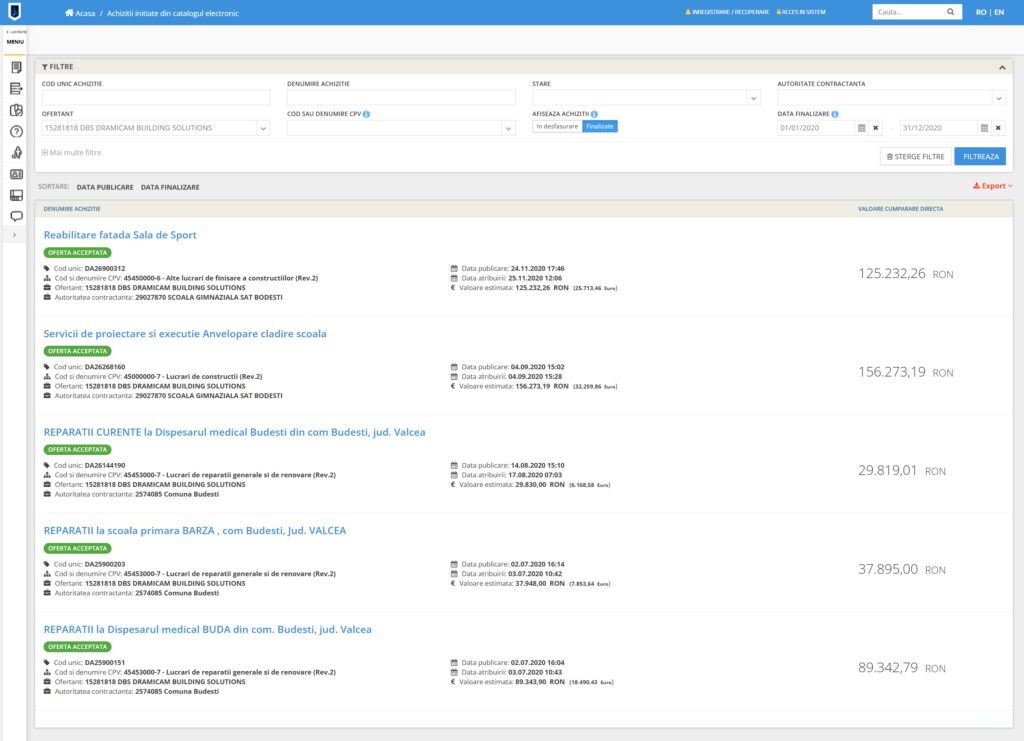Open the help question mark sidebar icon
Viewport: 1024px width, 741px height.
(16, 131)
